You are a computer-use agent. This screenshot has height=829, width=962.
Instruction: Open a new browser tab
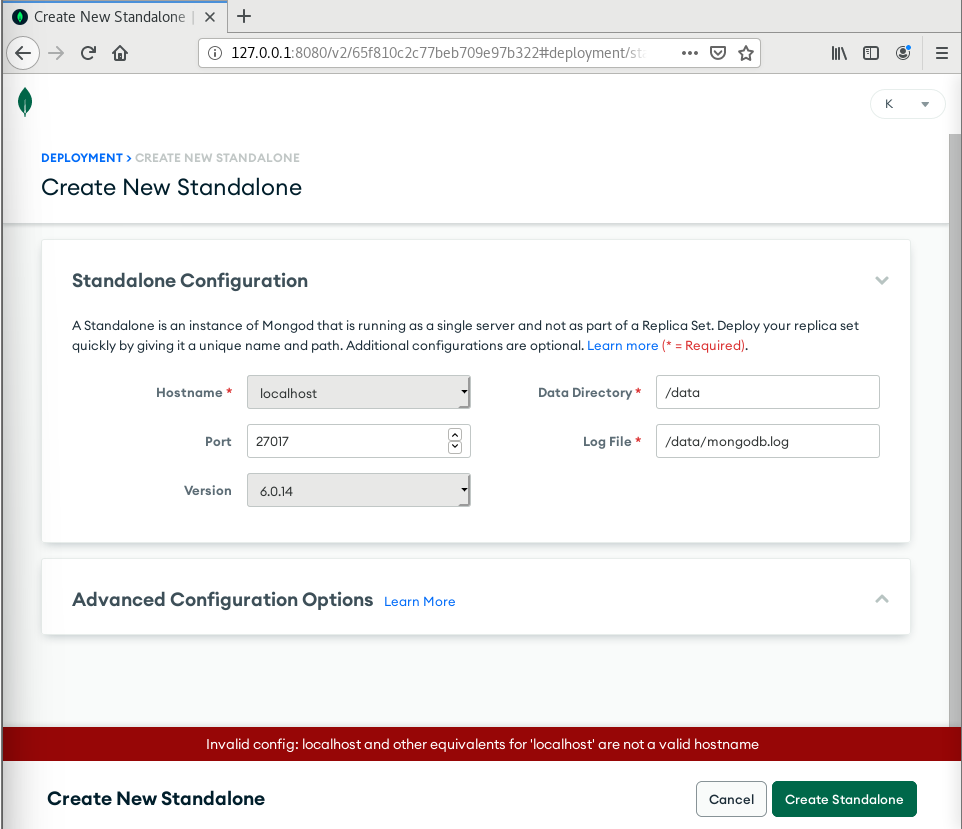244,16
